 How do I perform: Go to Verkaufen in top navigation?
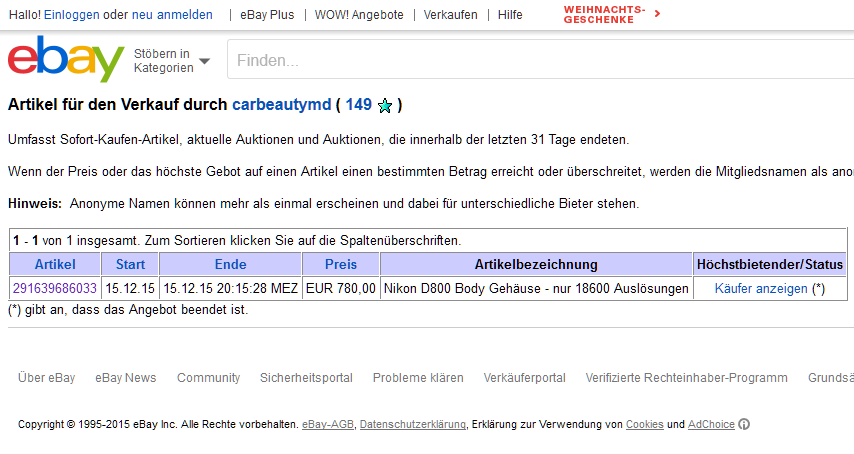(x=450, y=15)
